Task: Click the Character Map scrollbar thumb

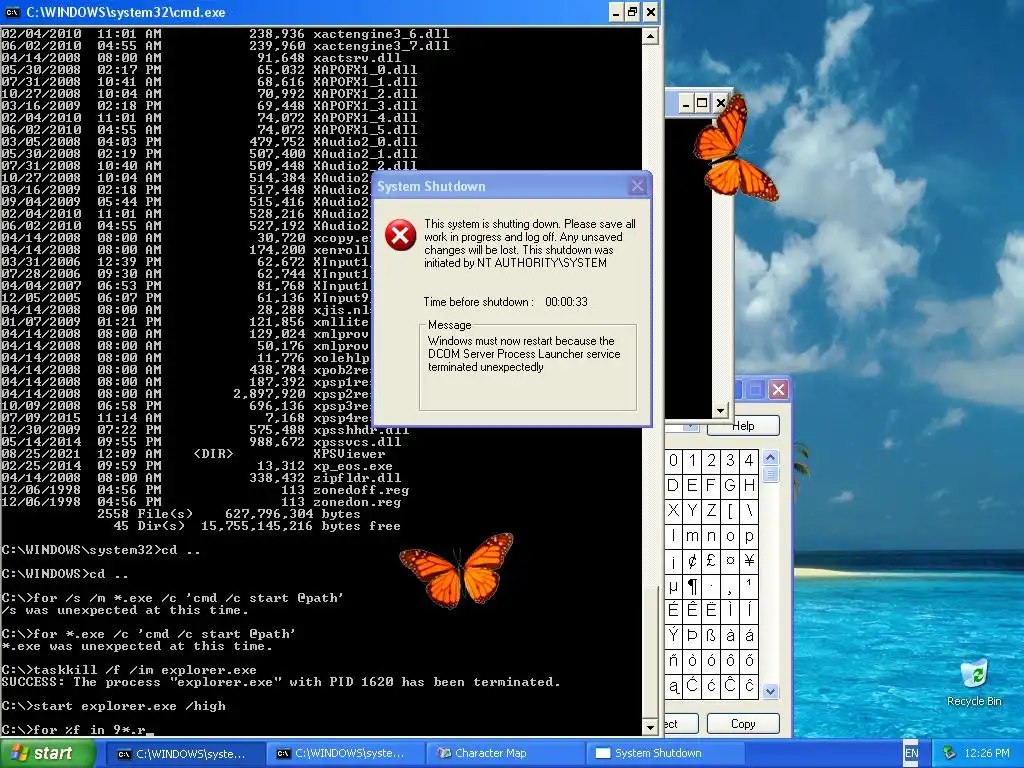Action: coord(771,474)
